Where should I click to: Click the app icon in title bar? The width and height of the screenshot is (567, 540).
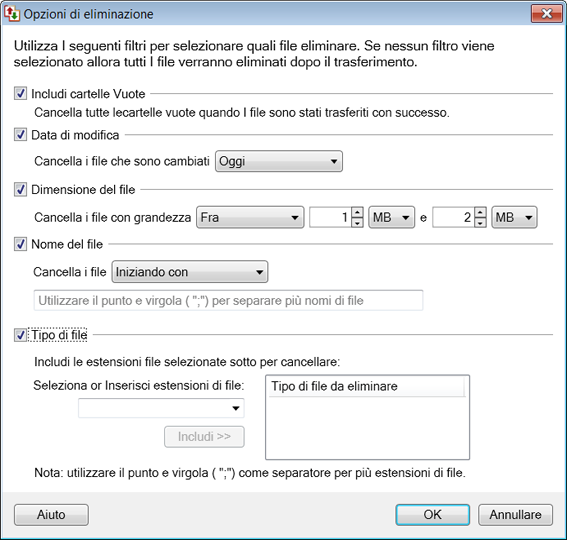coord(12,14)
